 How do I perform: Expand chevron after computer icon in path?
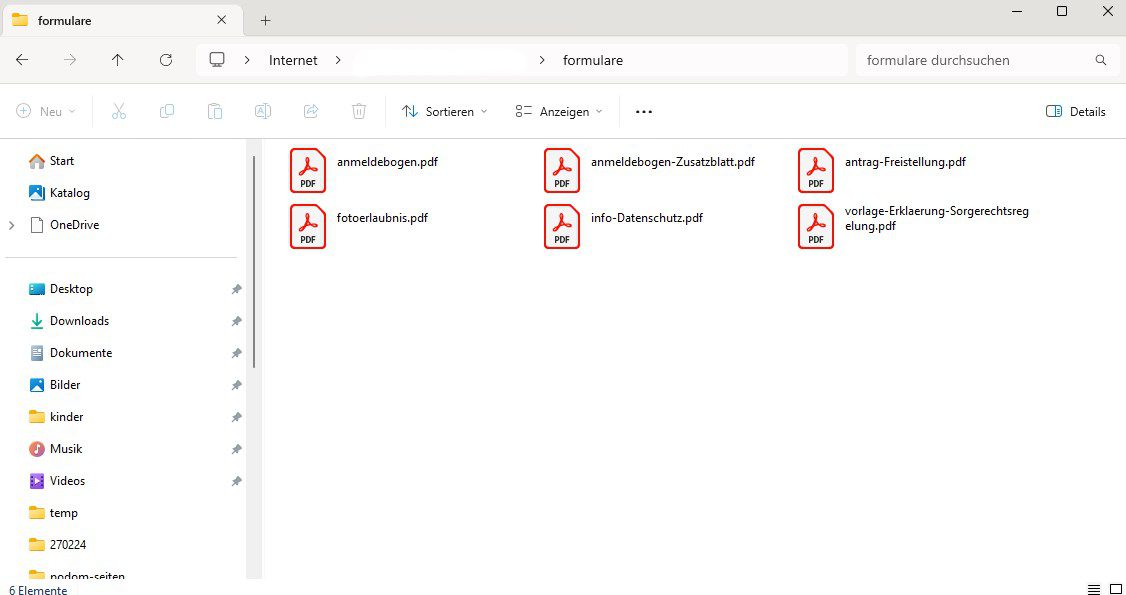247,60
